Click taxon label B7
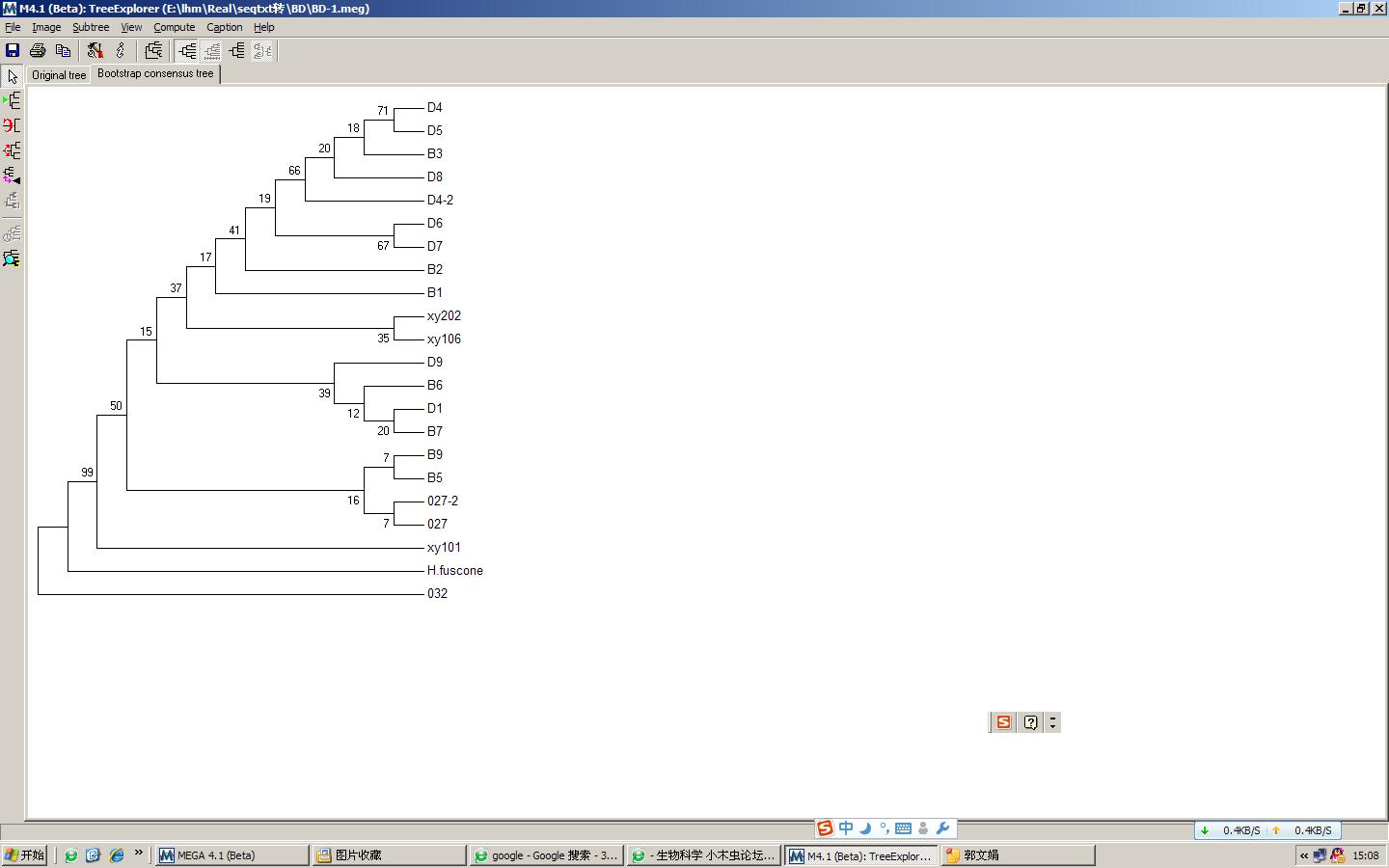The width and height of the screenshot is (1389, 868). tap(435, 432)
